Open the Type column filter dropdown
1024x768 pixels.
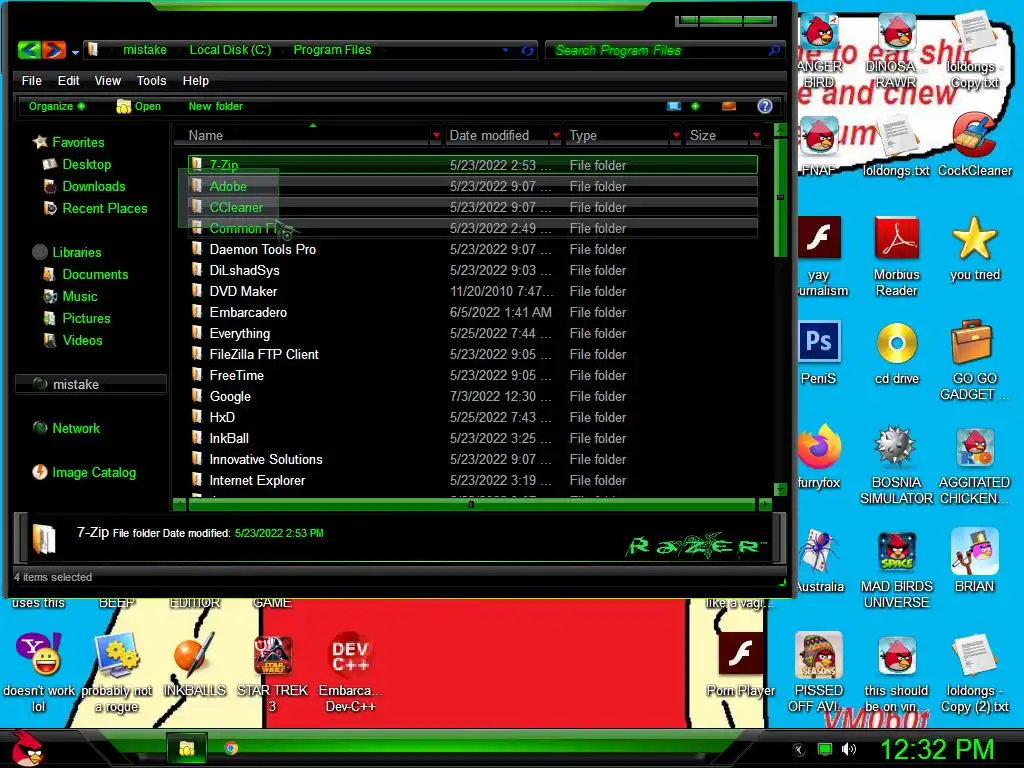pos(676,135)
